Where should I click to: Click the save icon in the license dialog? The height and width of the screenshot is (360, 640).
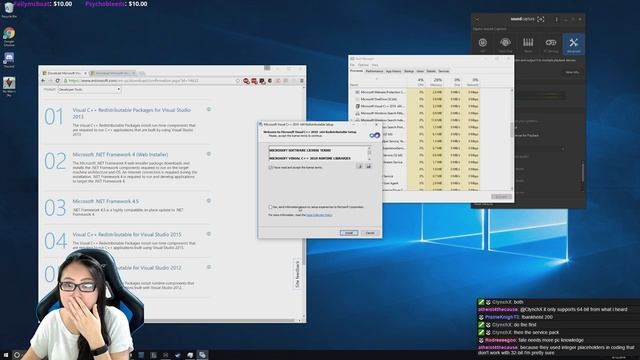pyautogui.click(x=368, y=166)
